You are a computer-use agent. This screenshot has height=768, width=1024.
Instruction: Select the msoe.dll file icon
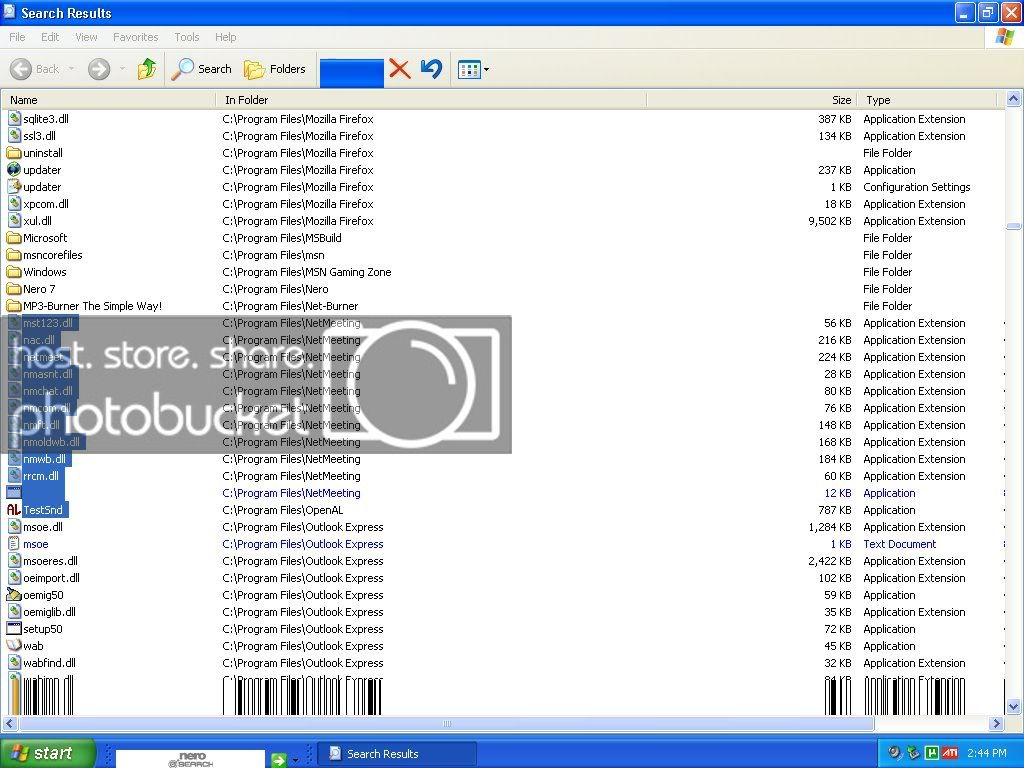14,526
